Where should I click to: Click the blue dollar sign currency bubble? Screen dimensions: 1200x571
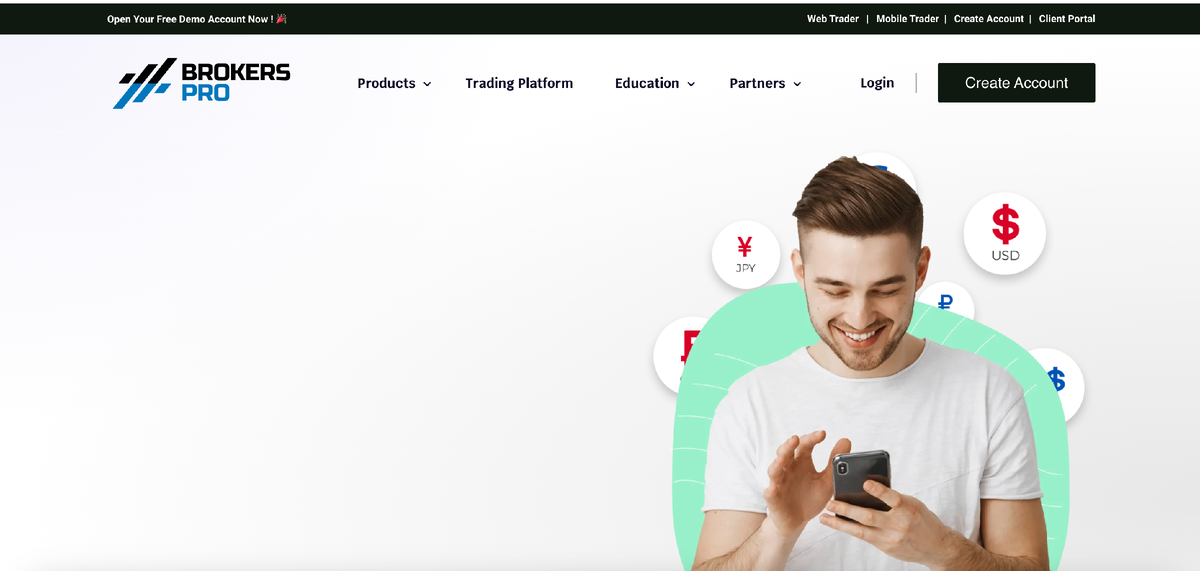[1054, 383]
